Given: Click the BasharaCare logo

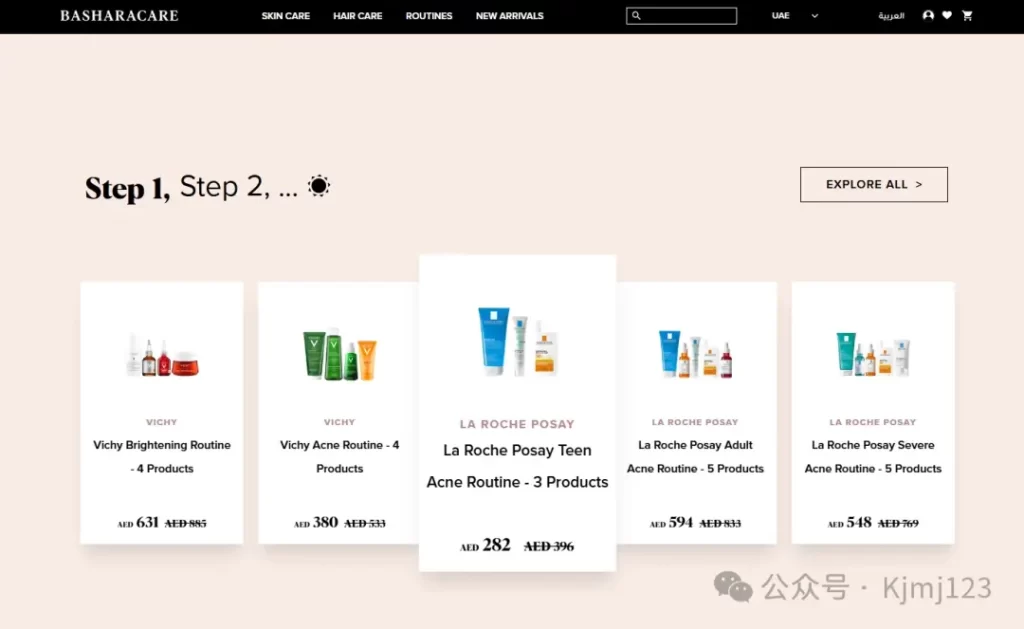Looking at the screenshot, I should [119, 16].
